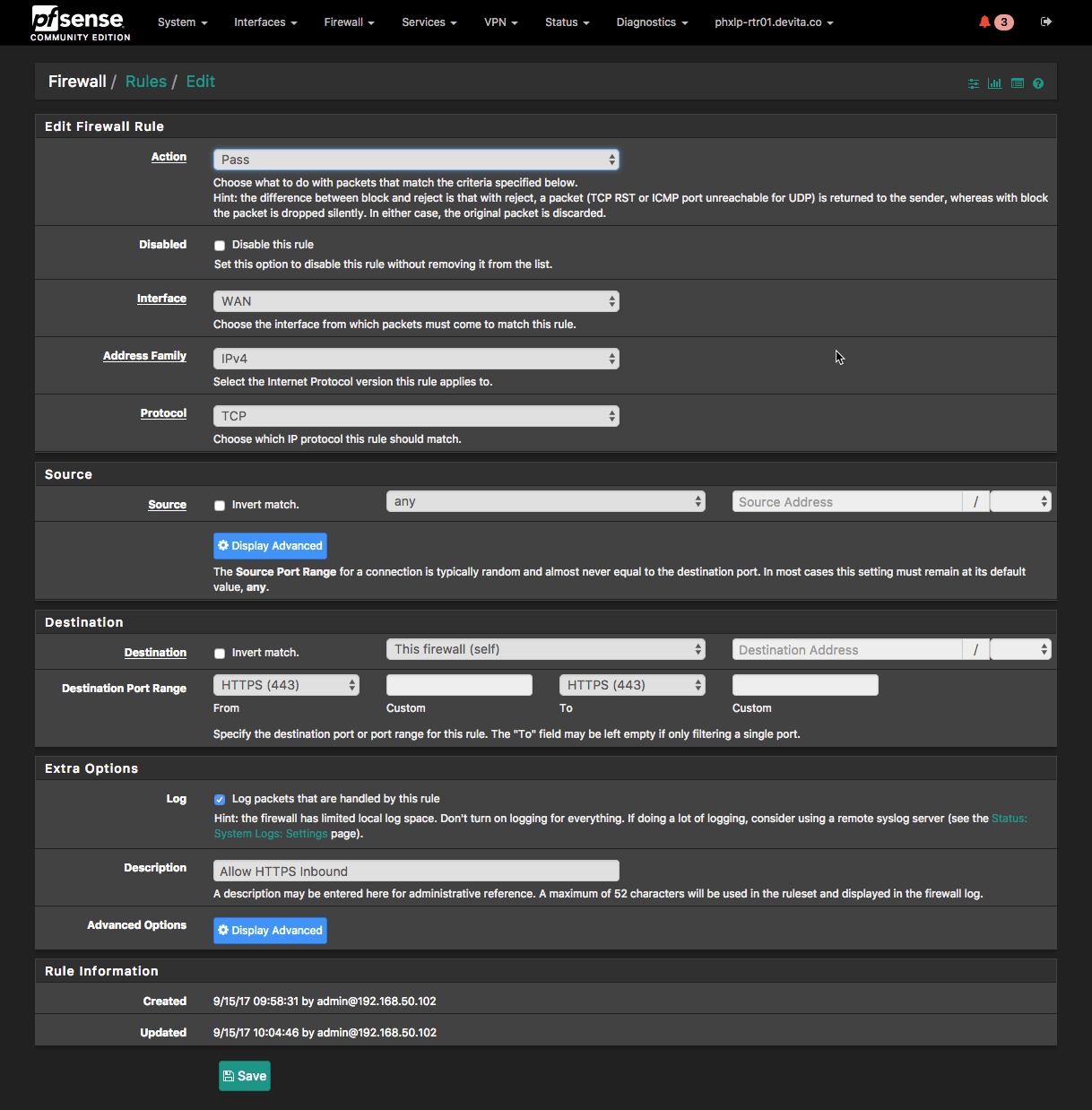Viewport: 1092px width, 1110px height.
Task: Click the Description text field
Action: coord(416,871)
